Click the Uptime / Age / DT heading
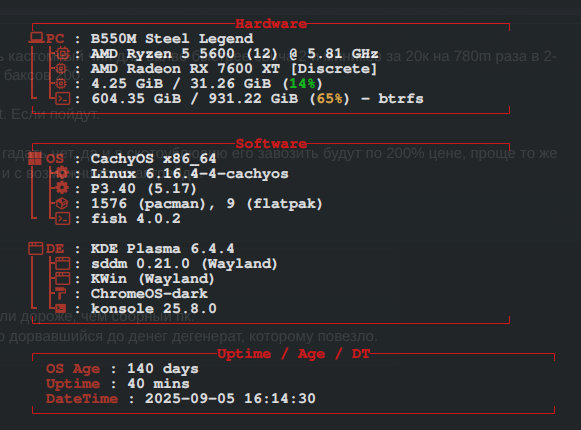The width and height of the screenshot is (581, 430). [293, 354]
